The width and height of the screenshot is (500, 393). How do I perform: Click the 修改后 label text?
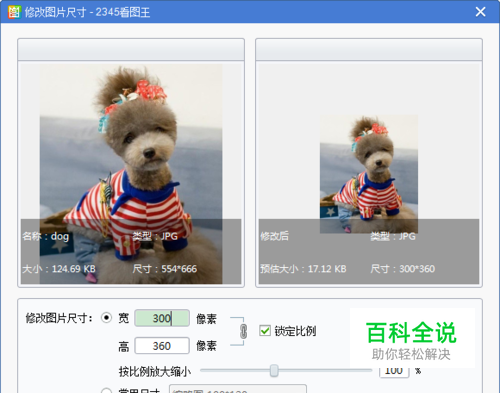274,236
